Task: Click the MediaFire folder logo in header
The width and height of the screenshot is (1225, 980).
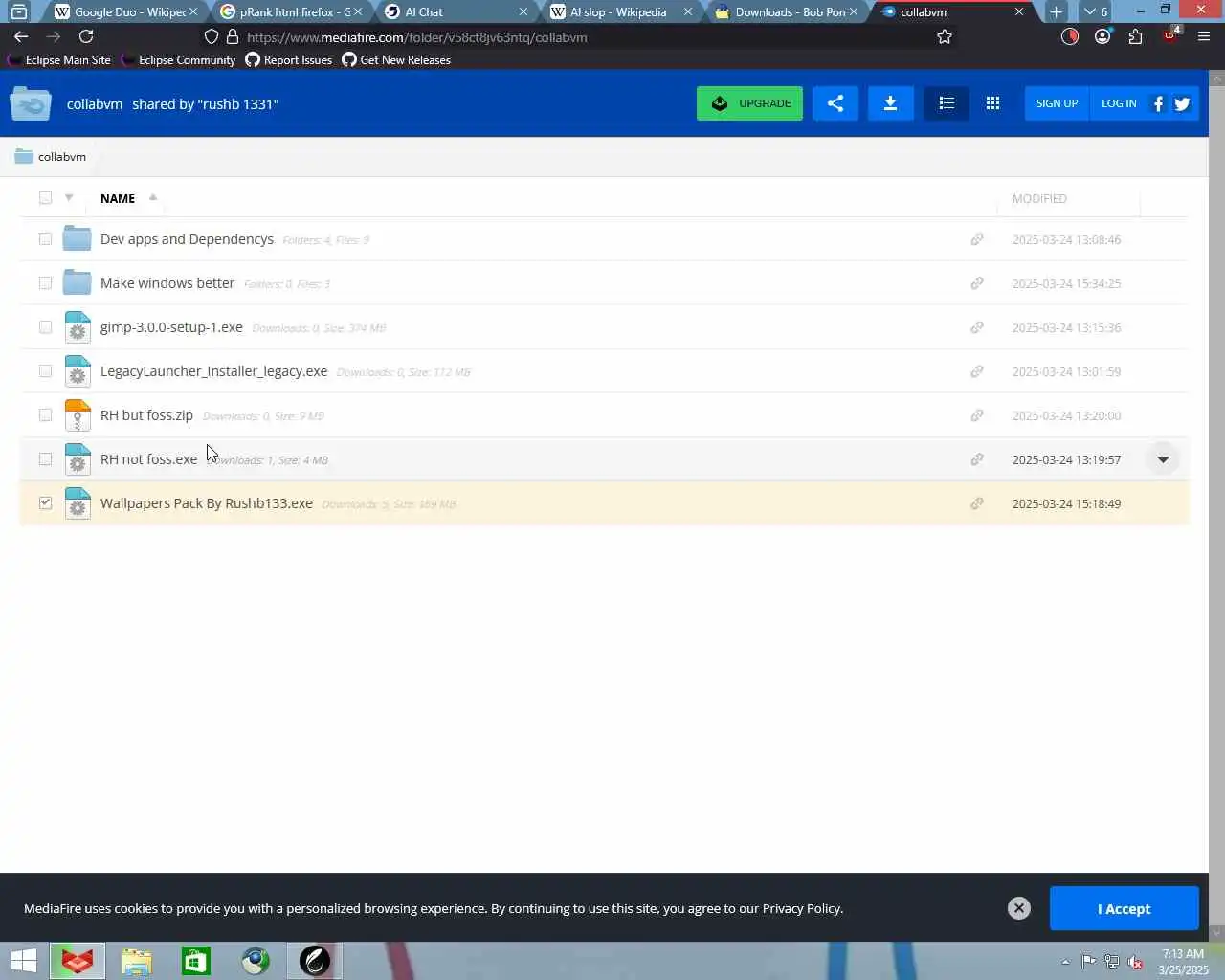Action: pos(31,103)
